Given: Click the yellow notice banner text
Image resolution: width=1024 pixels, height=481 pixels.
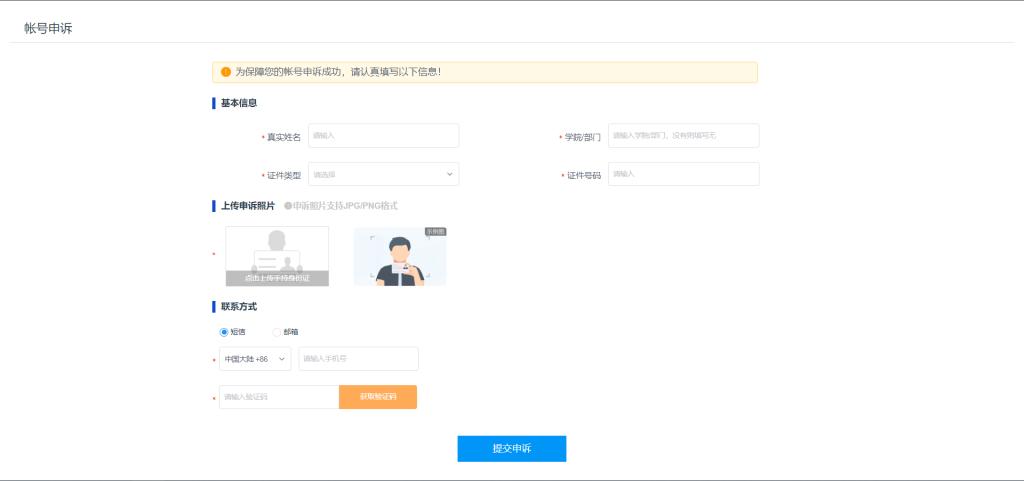Looking at the screenshot, I should tap(338, 72).
